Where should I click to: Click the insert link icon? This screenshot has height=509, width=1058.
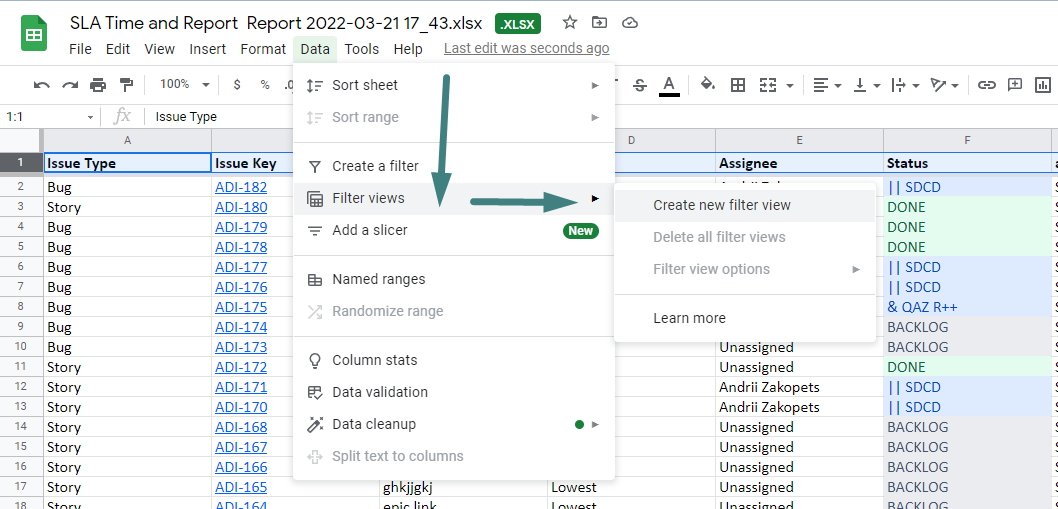click(x=987, y=85)
